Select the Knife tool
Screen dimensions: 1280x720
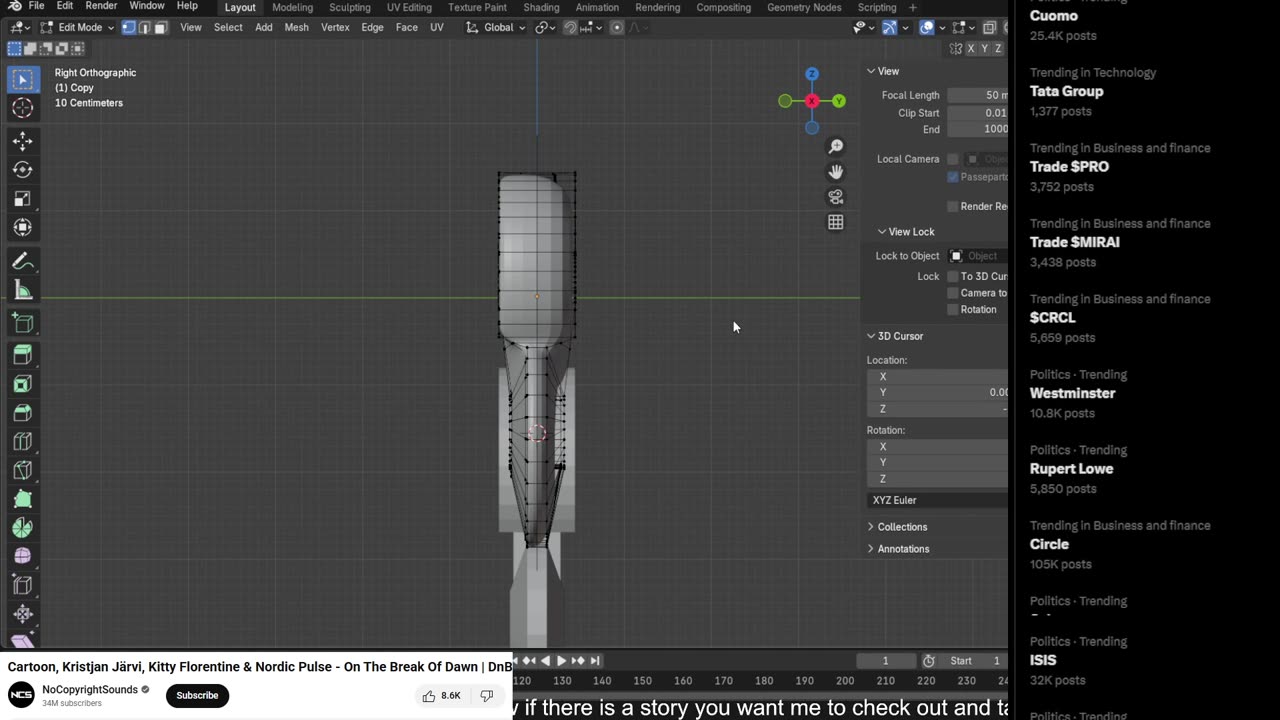(22, 470)
